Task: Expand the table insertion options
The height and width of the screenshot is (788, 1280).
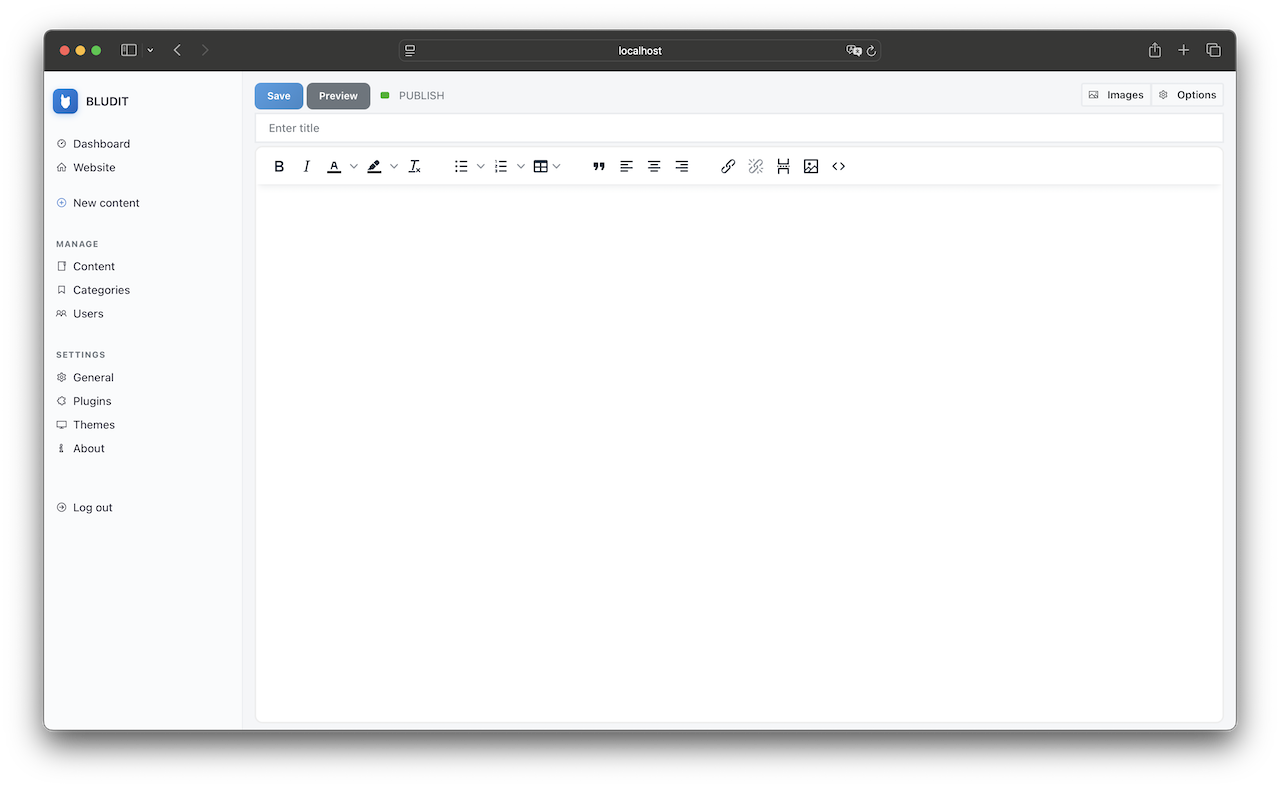Action: (x=557, y=166)
